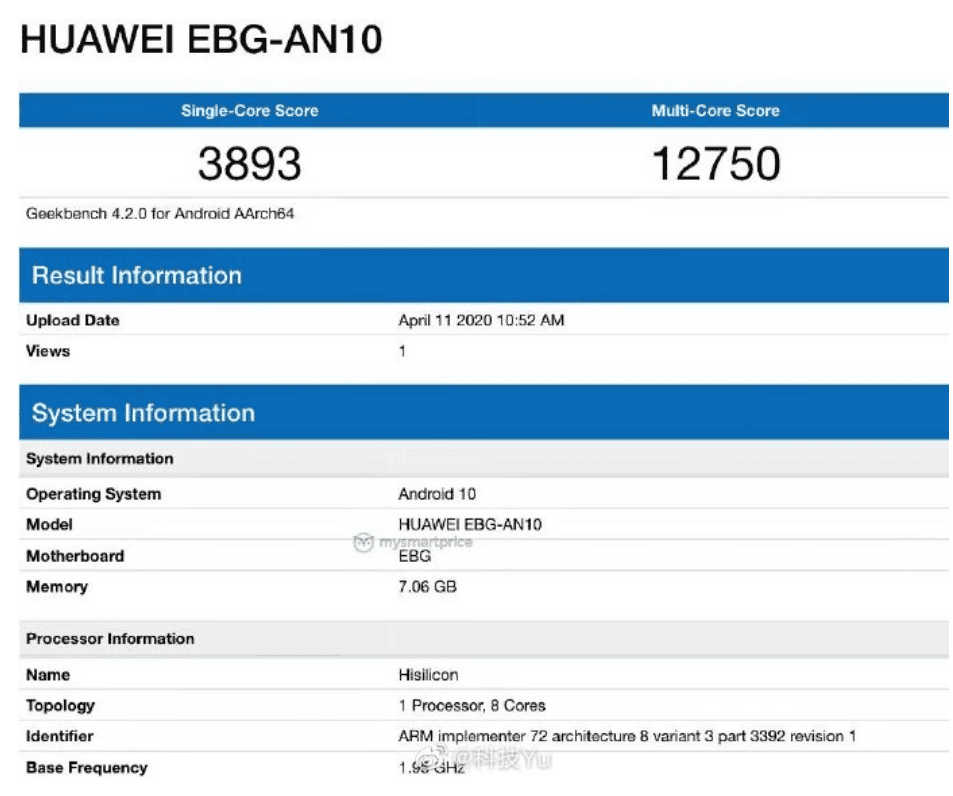Click the Memory label
This screenshot has height=796, width=953.
[x=57, y=587]
